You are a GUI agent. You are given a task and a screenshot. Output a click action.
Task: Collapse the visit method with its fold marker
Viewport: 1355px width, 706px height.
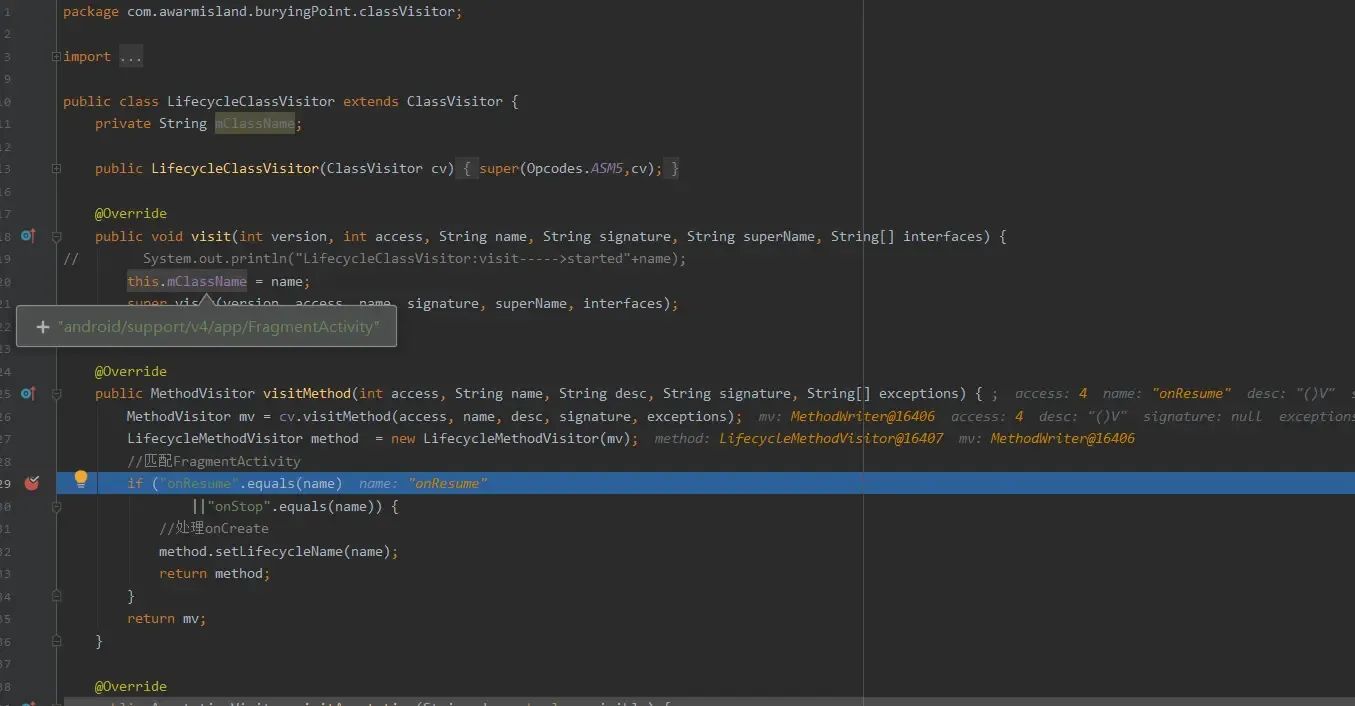tap(56, 237)
